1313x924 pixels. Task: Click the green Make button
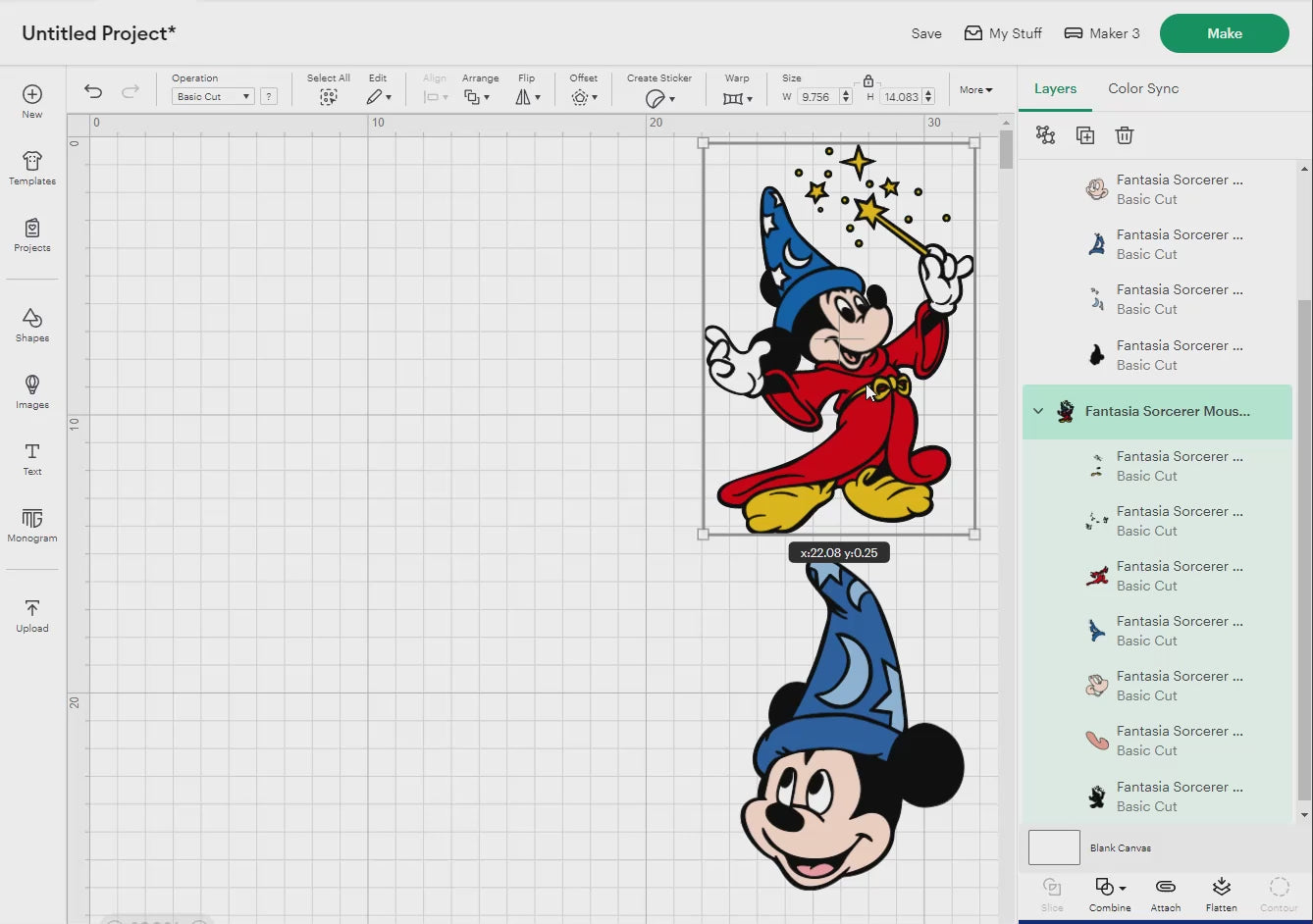point(1225,33)
